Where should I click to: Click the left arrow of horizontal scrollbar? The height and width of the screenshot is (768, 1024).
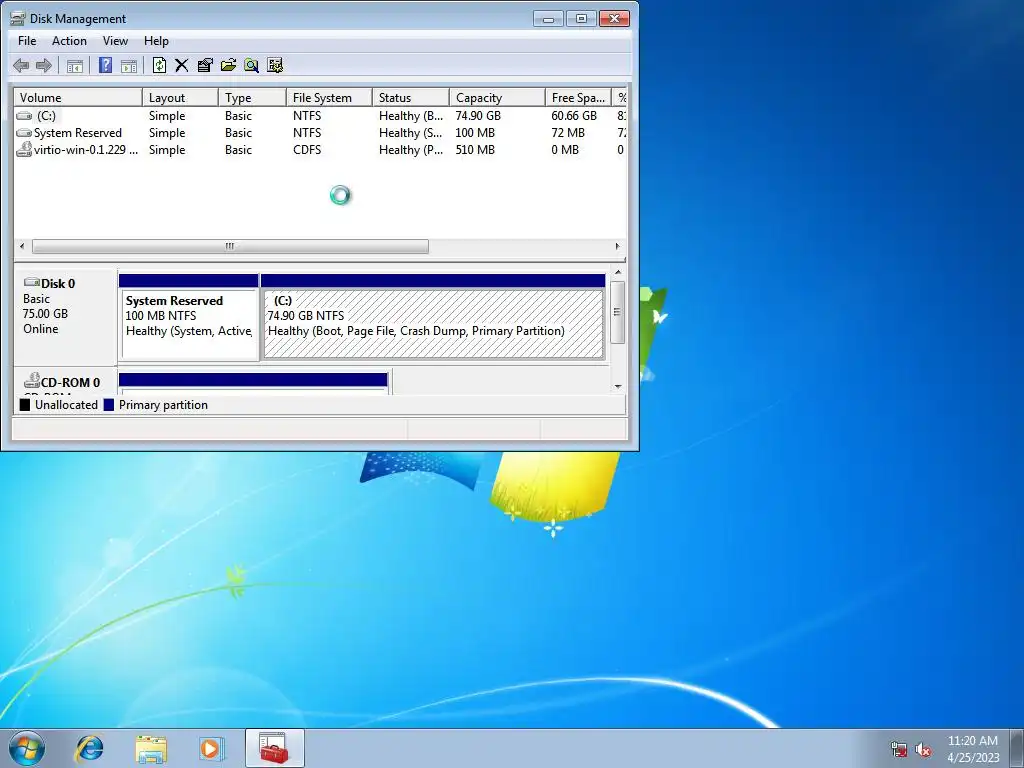pos(22,246)
